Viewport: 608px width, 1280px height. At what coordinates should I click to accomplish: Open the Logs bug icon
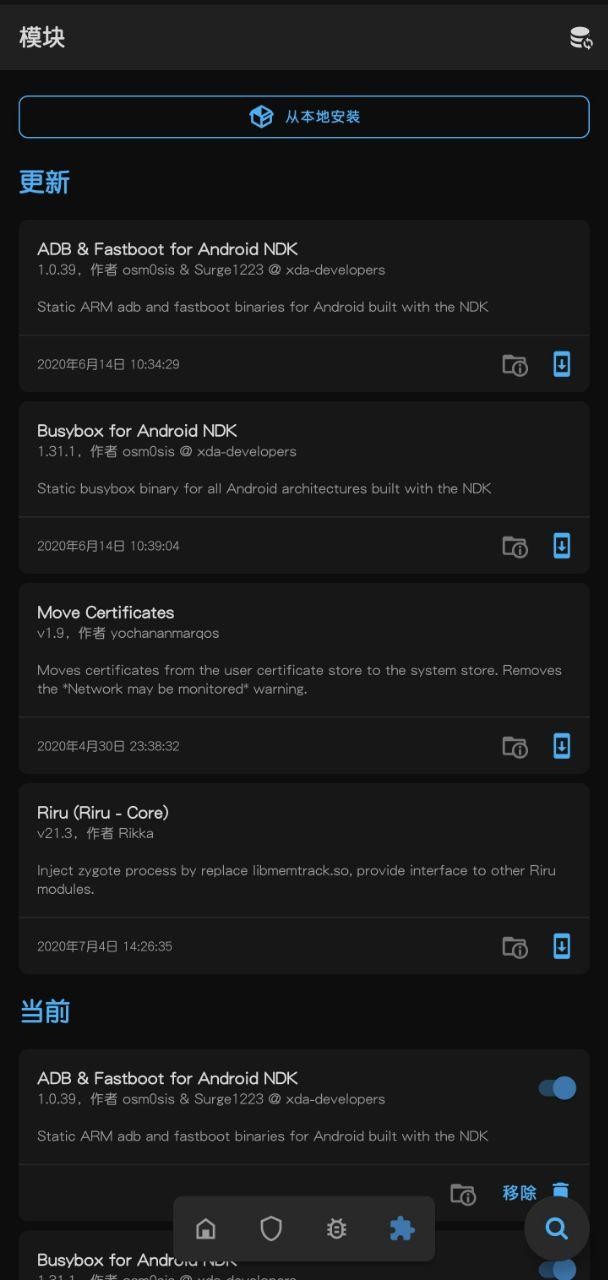[336, 1228]
